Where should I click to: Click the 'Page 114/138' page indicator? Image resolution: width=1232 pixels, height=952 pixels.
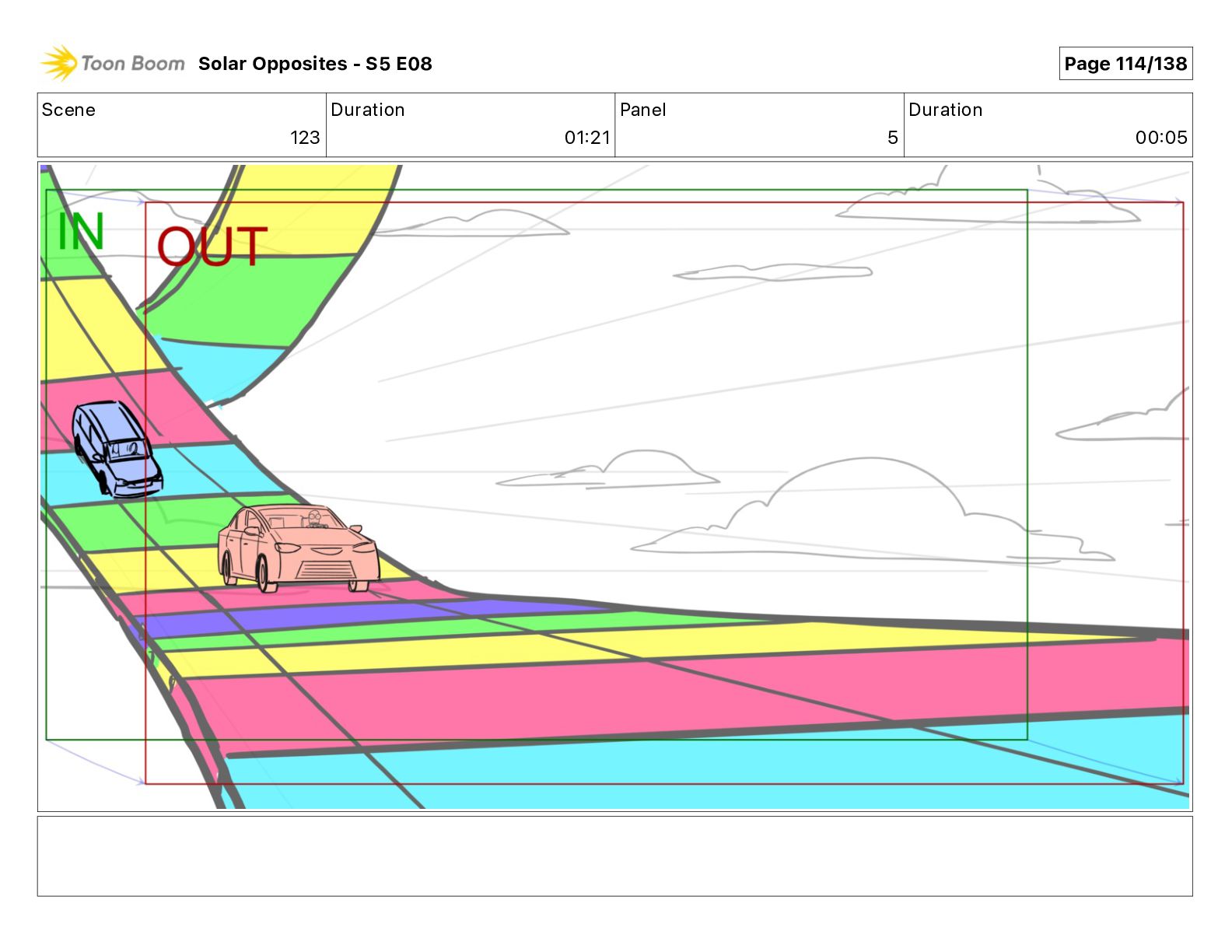tap(1125, 64)
